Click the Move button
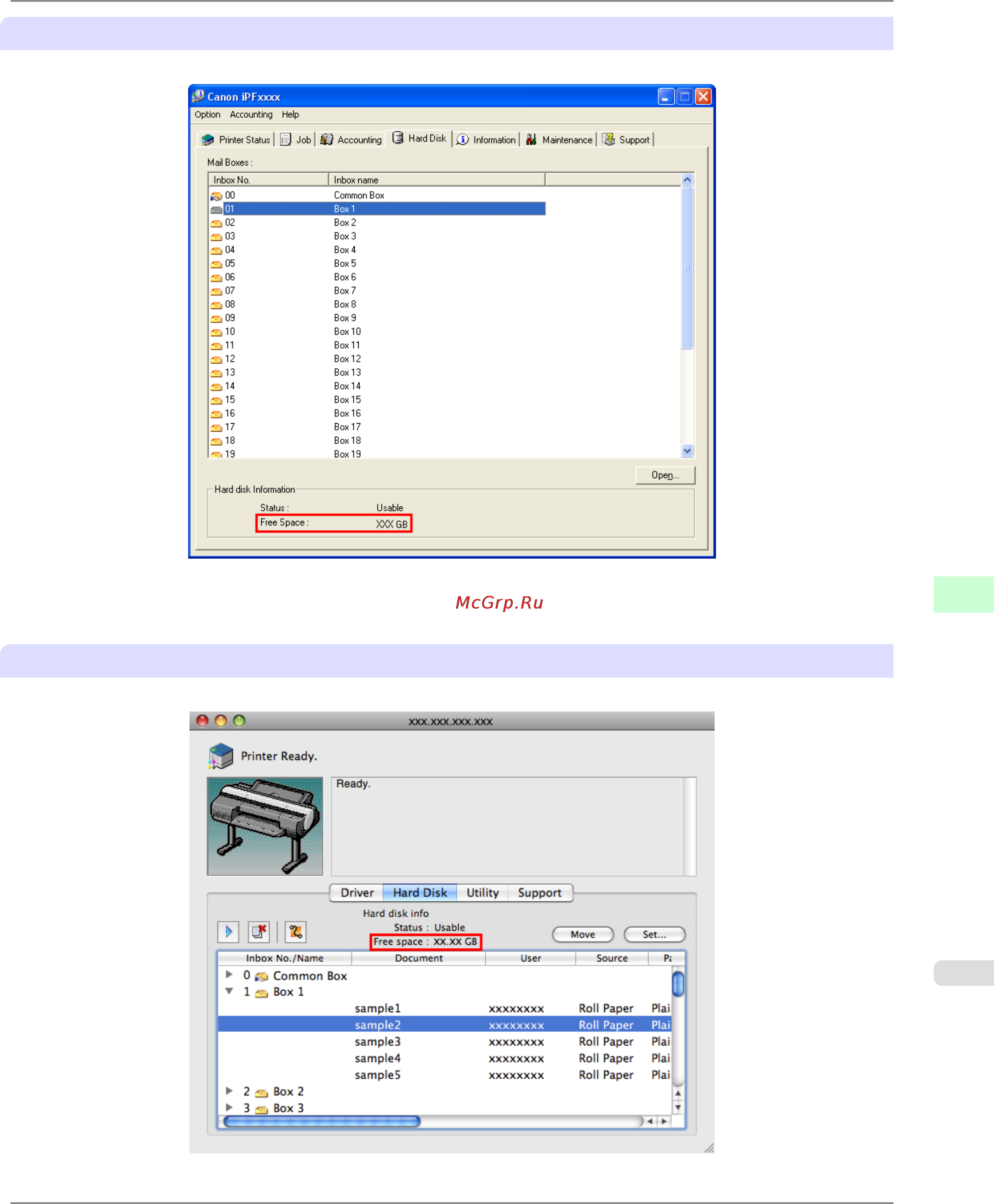The image size is (994, 1204). click(582, 934)
